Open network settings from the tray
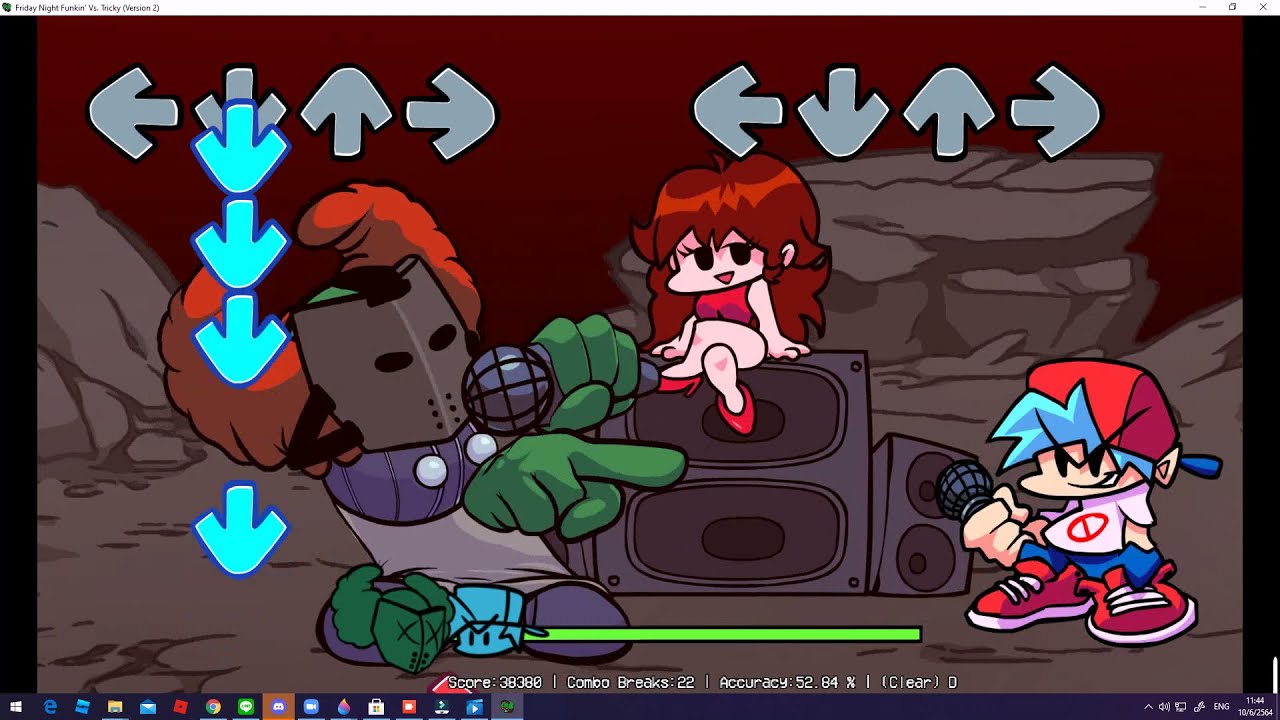This screenshot has height=720, width=1280. [1181, 707]
